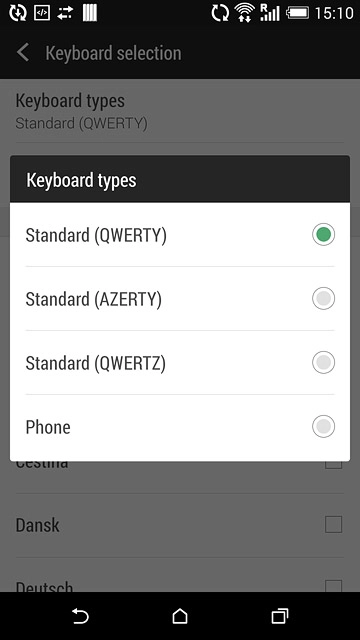Tap the Keyboard selection title text
The image size is (360, 640).
[x=113, y=53]
